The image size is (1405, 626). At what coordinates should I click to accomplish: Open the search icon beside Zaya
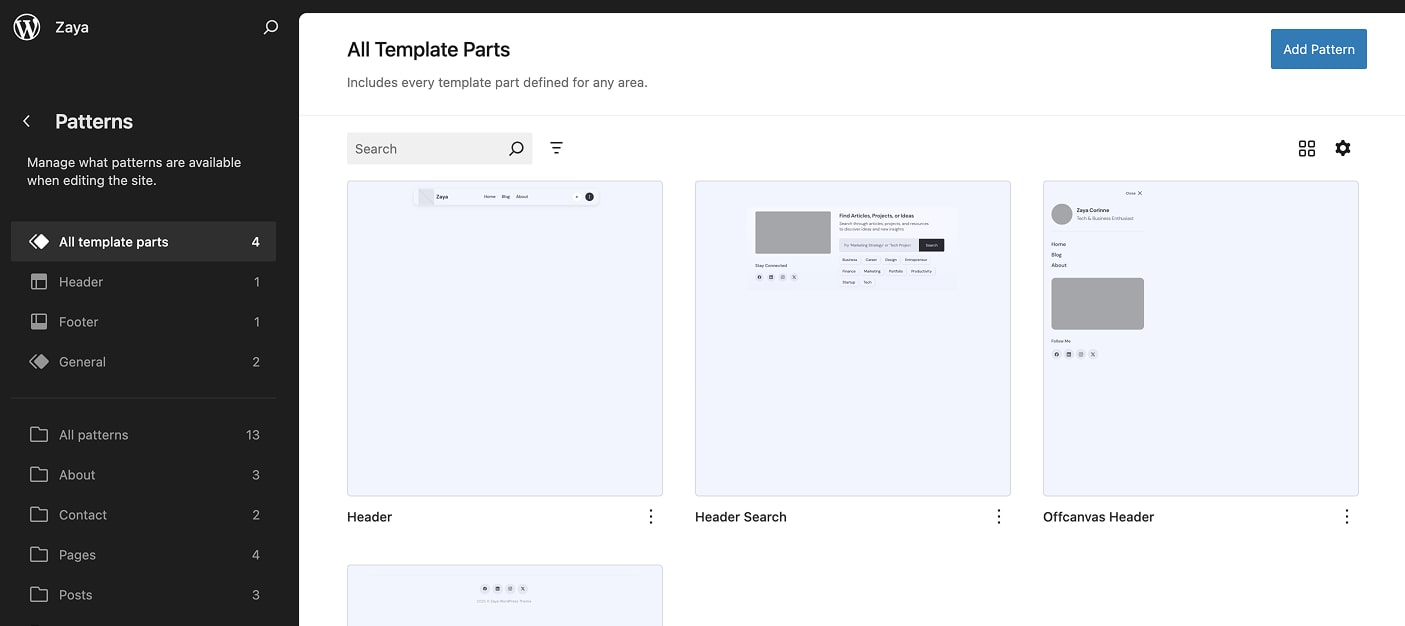(270, 28)
